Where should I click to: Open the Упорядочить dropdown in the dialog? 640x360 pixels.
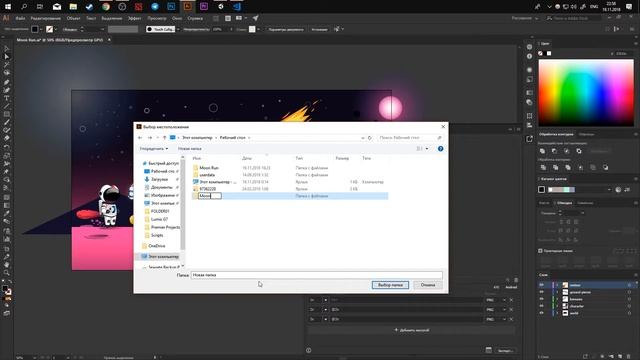point(154,149)
